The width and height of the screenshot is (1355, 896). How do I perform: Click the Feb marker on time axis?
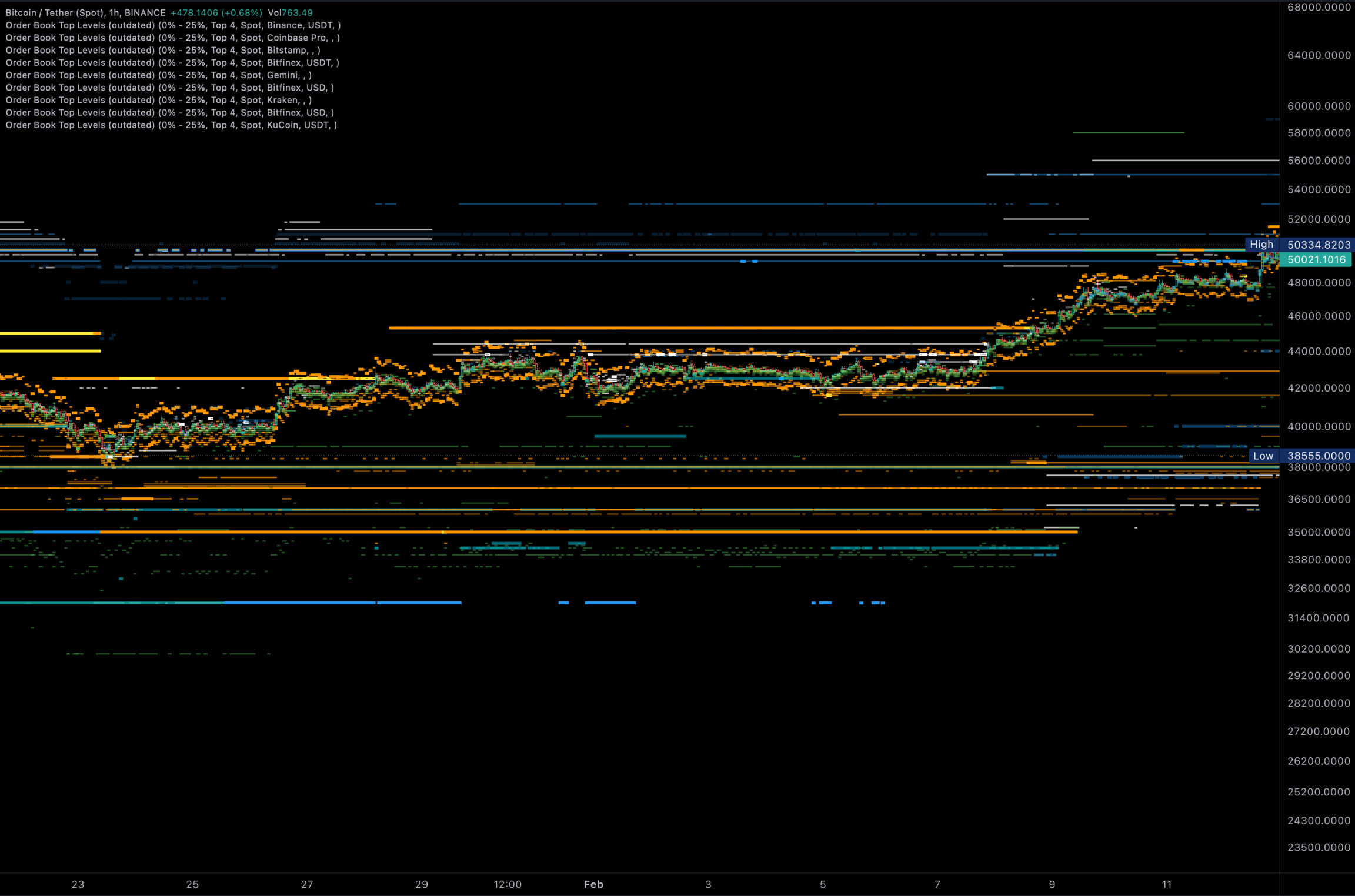pos(593,884)
